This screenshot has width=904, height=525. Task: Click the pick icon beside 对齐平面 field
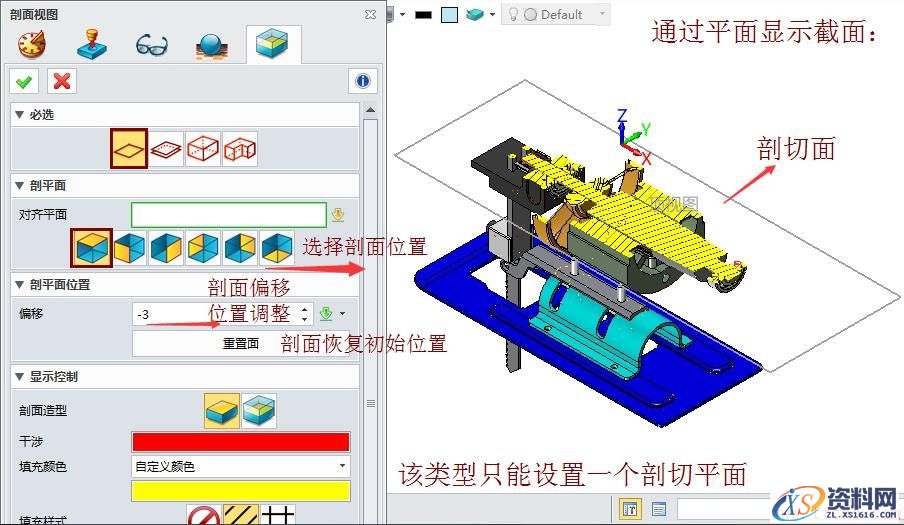(x=338, y=215)
